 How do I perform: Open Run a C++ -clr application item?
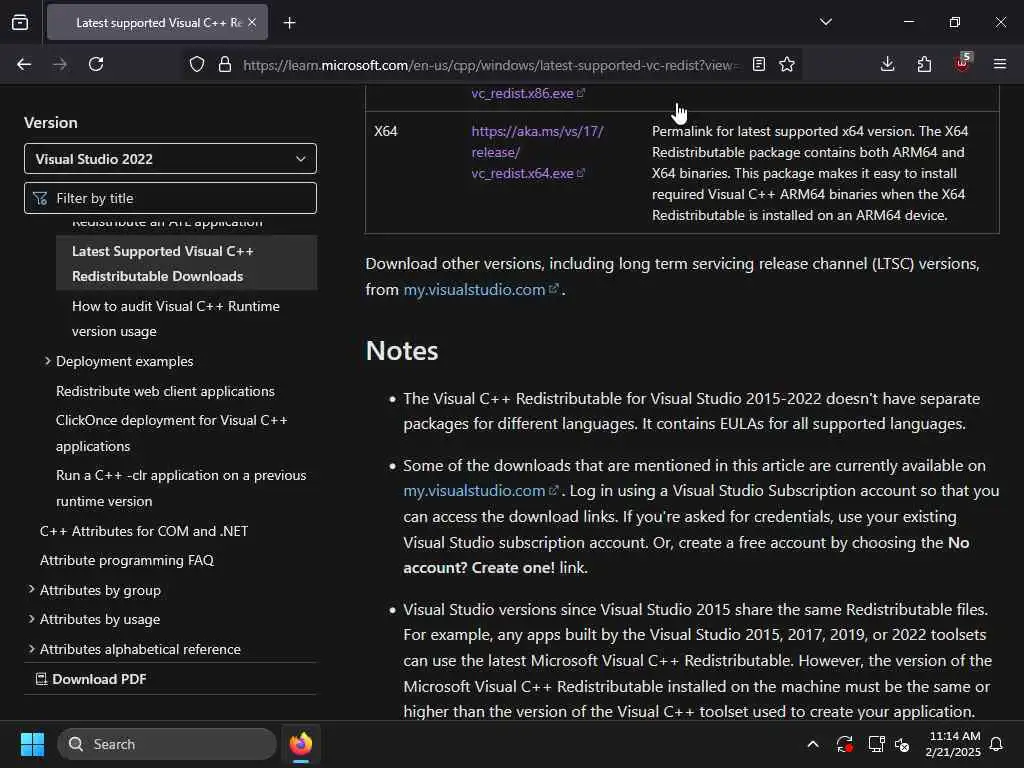tap(181, 488)
